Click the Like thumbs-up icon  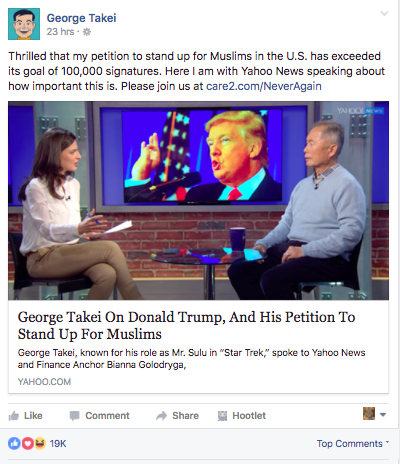click(x=14, y=416)
